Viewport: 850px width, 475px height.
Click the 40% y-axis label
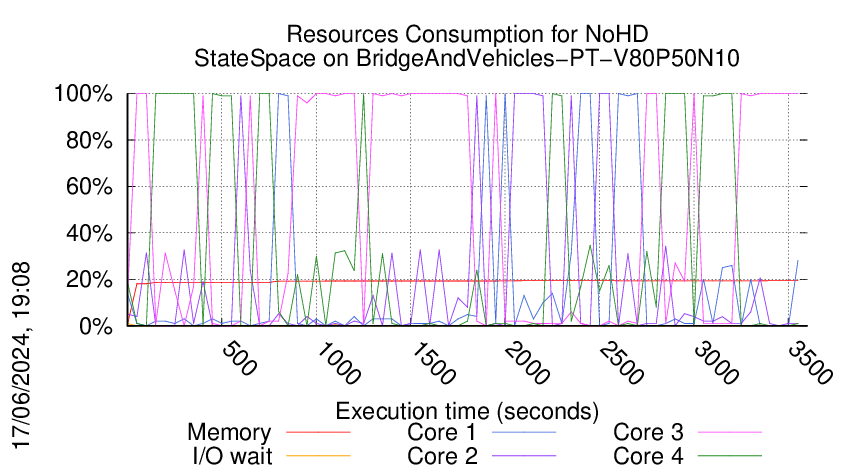click(89, 234)
